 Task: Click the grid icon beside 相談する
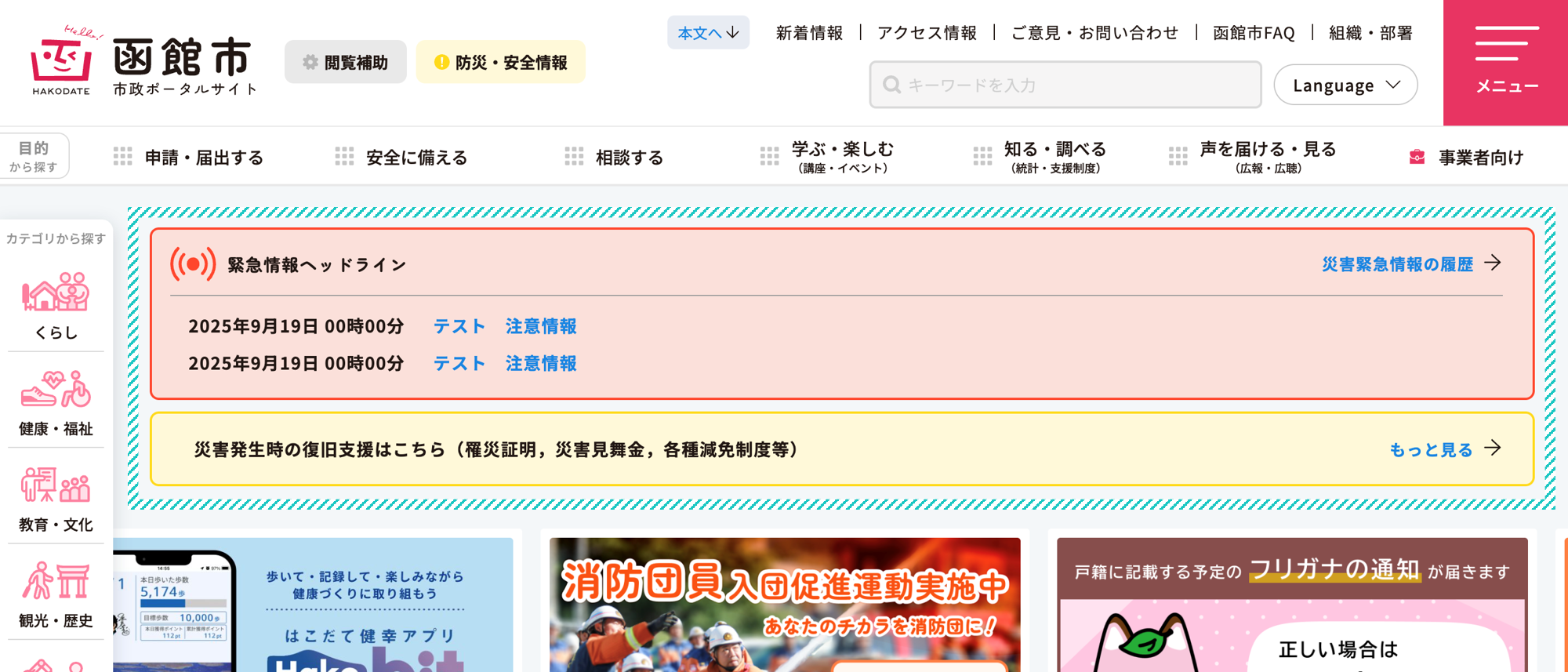(x=574, y=157)
